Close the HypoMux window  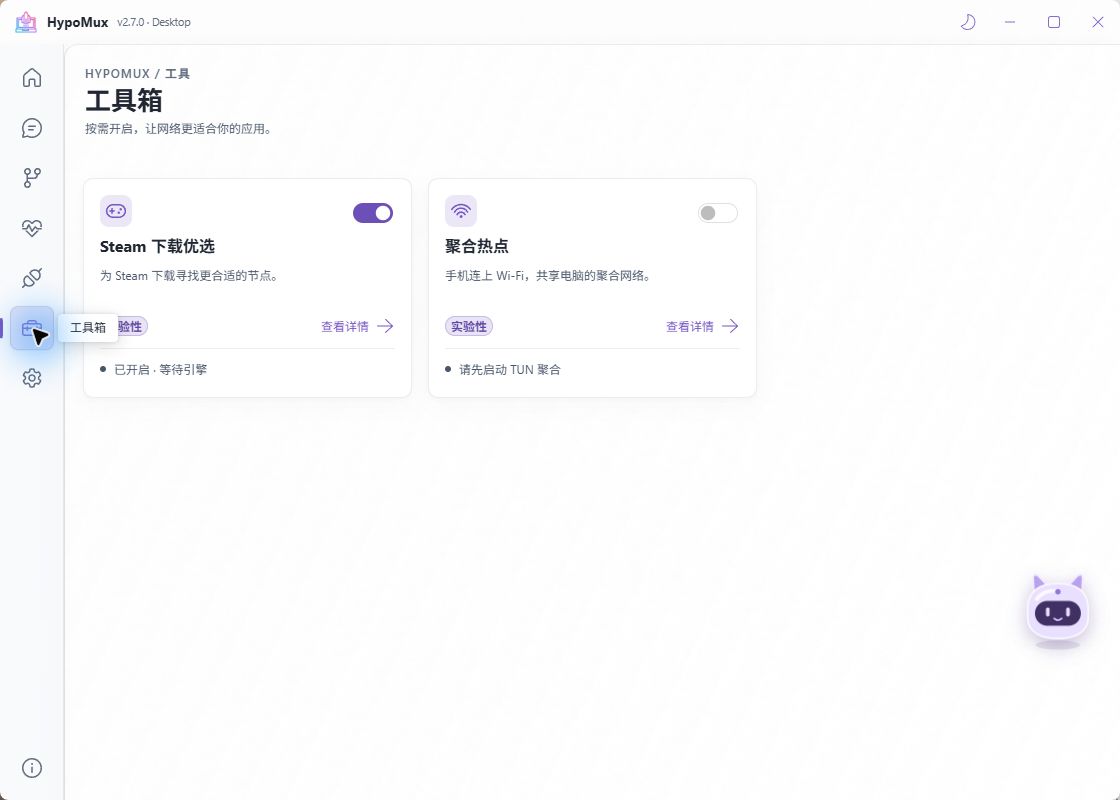[1098, 22]
